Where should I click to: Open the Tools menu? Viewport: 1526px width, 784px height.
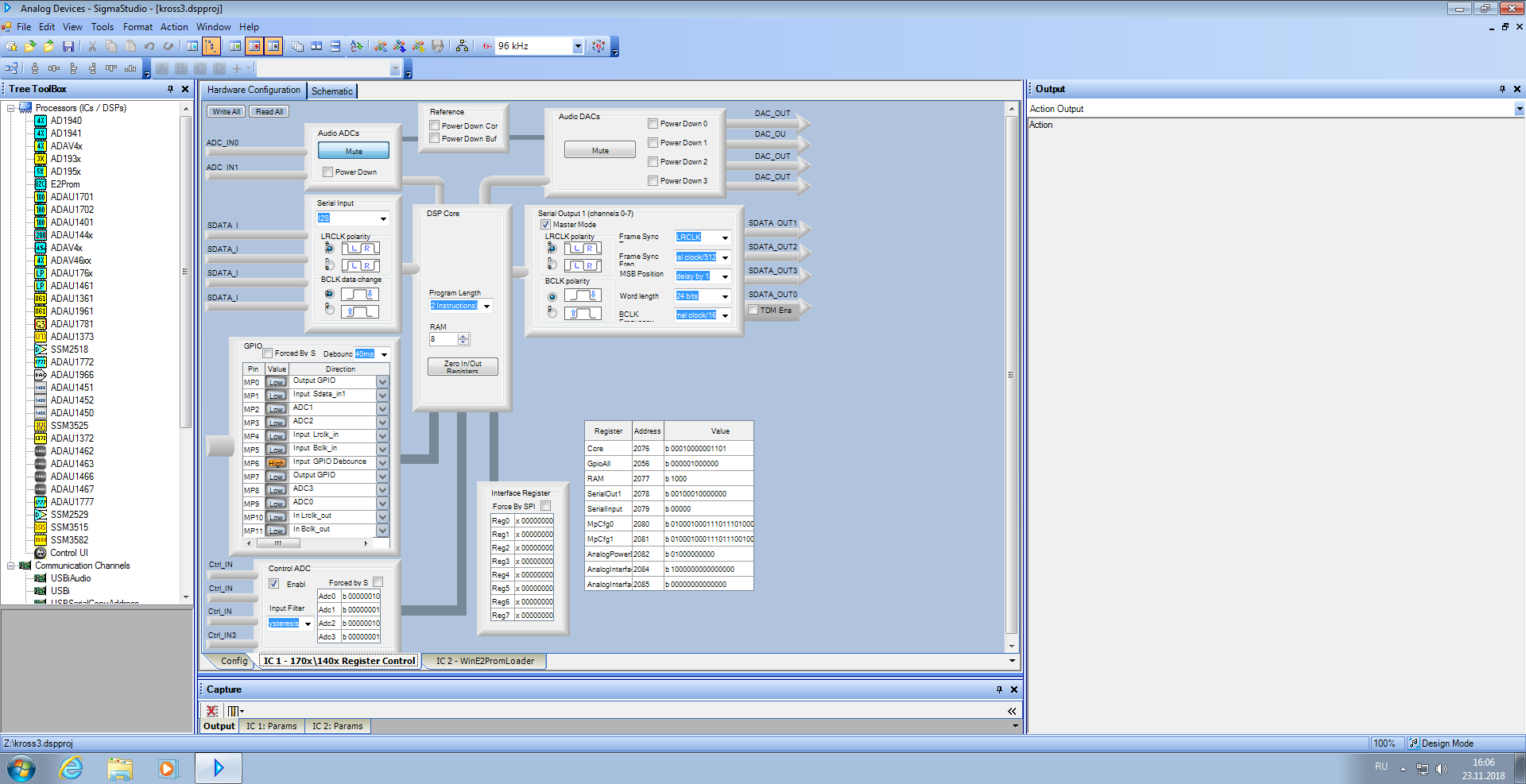pos(103,27)
